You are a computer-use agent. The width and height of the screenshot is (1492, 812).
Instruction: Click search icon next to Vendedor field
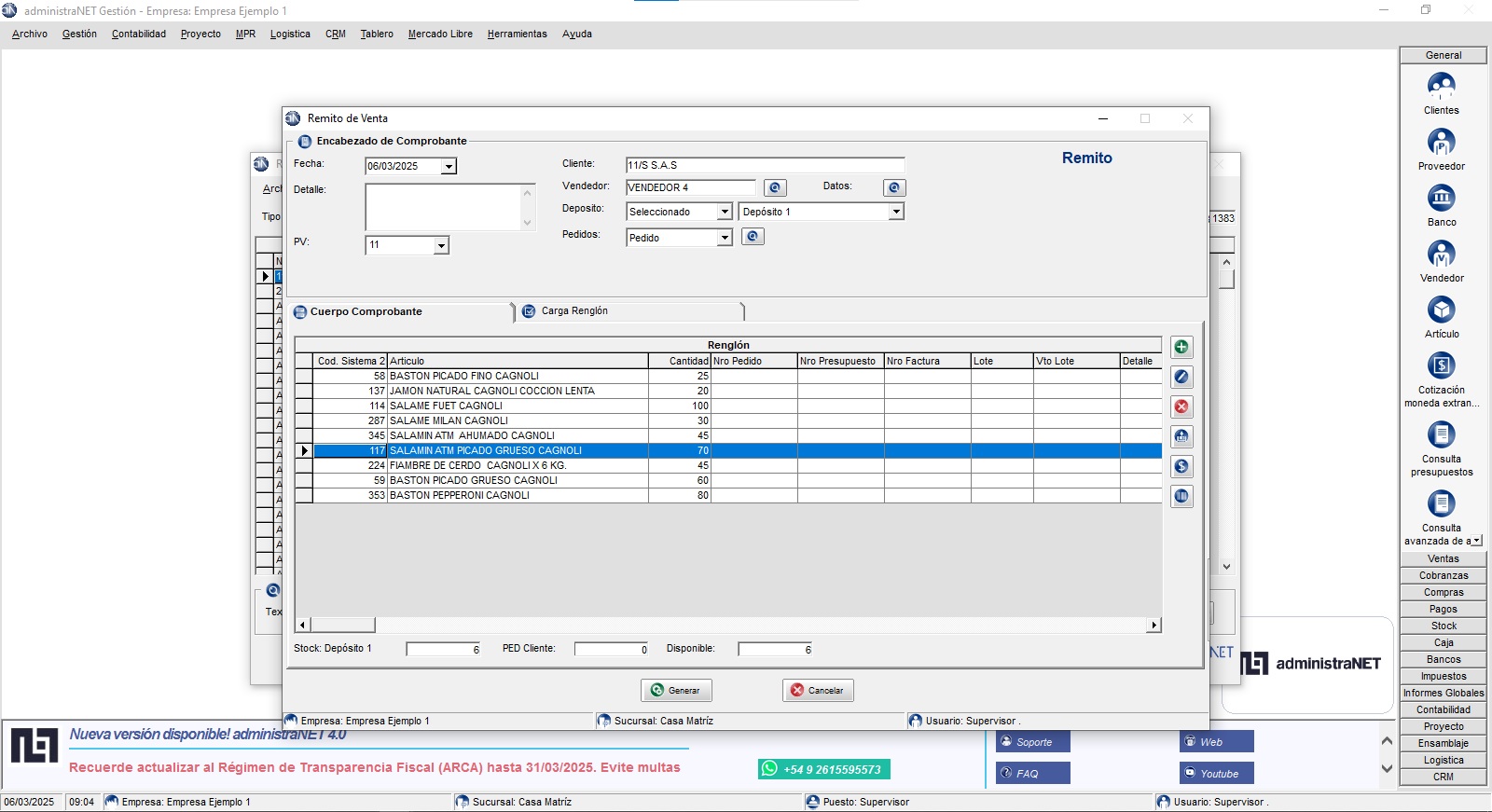pos(775,188)
